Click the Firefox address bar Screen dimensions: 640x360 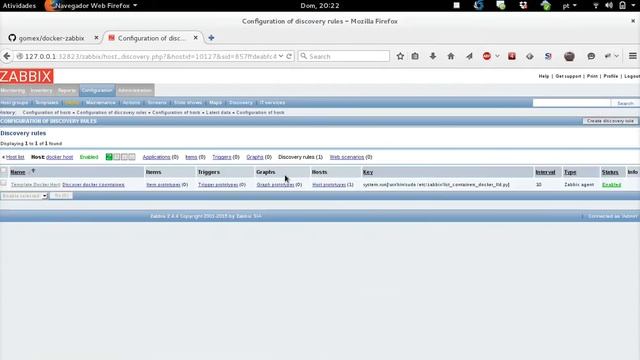pyautogui.click(x=151, y=56)
